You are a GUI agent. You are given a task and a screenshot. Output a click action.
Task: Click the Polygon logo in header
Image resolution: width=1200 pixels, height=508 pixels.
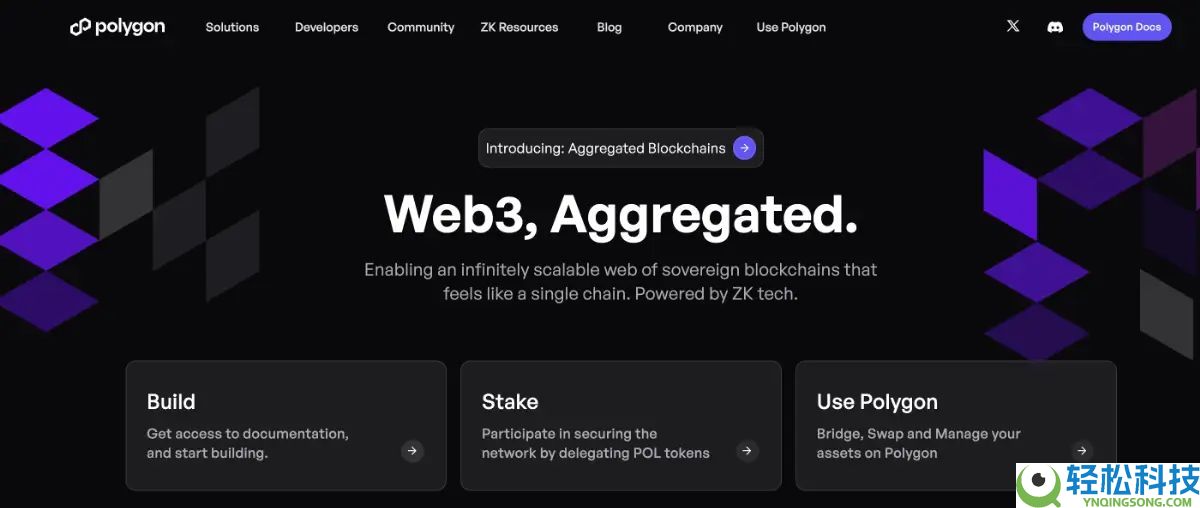(117, 27)
